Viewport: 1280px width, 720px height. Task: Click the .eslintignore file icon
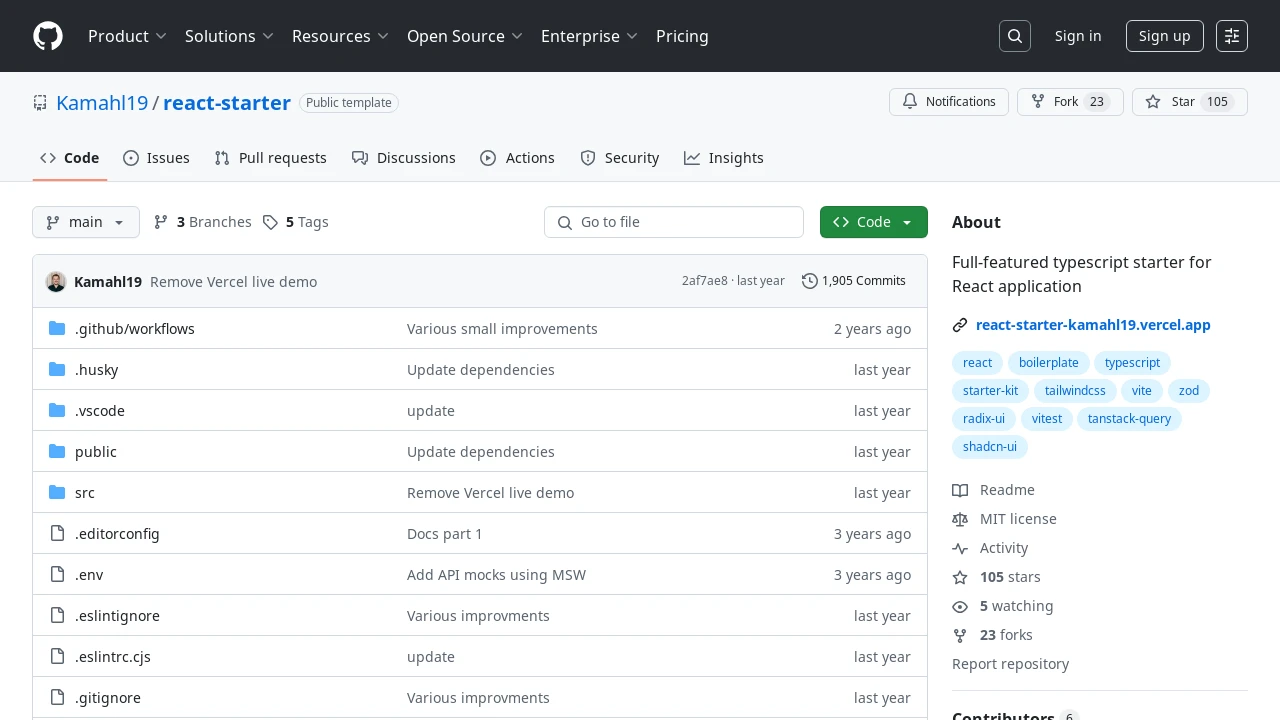pyautogui.click(x=57, y=616)
